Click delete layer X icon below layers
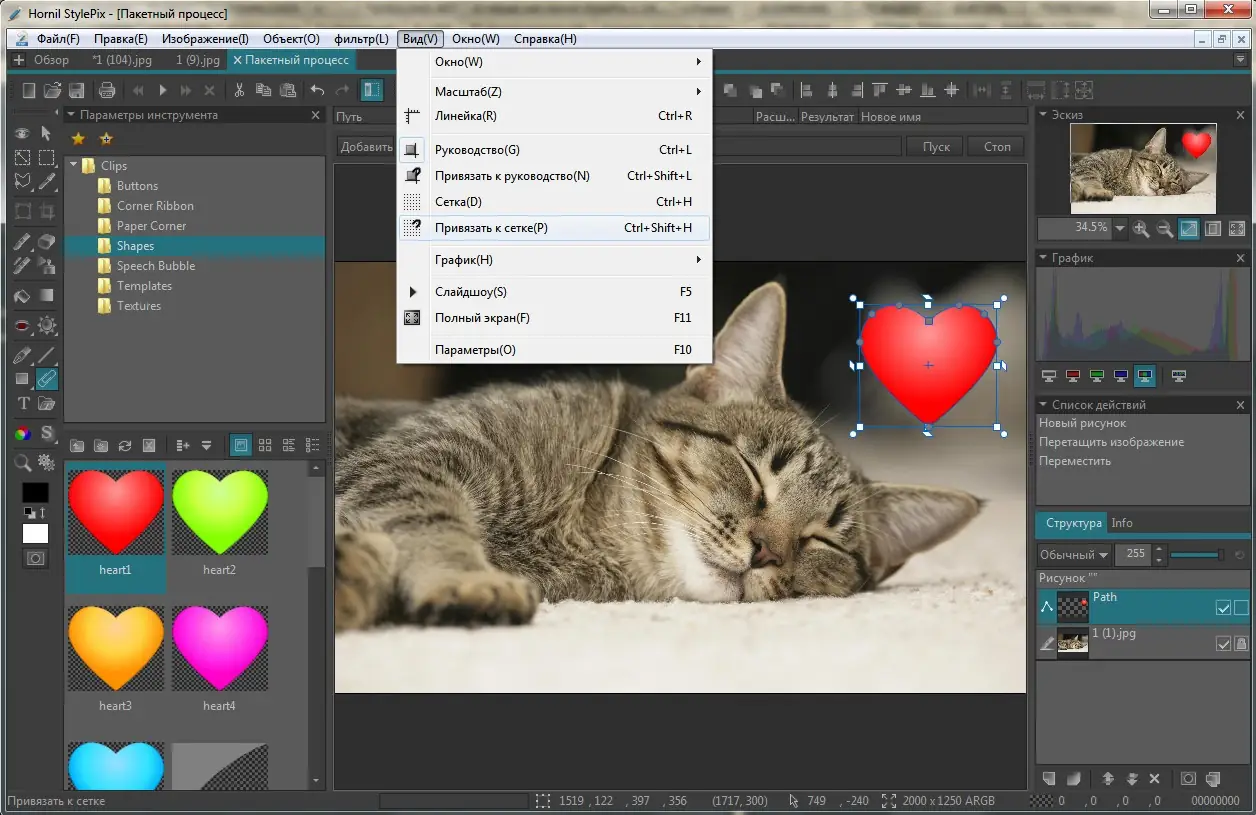This screenshot has width=1256, height=815. tap(1154, 779)
